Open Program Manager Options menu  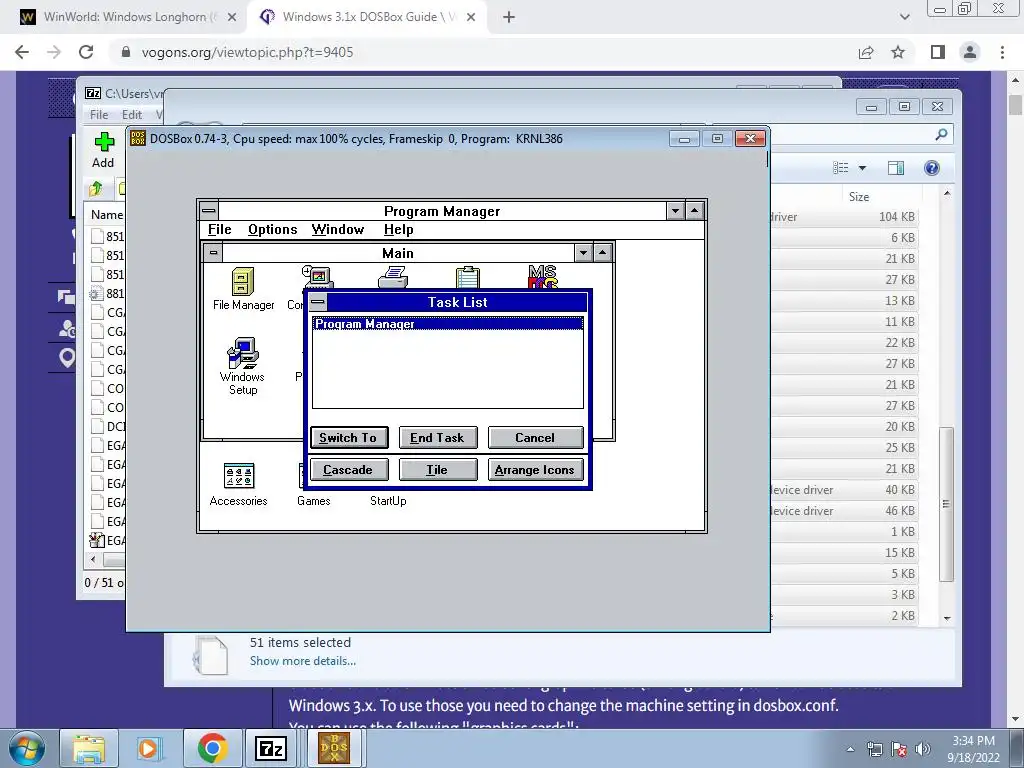pos(272,229)
